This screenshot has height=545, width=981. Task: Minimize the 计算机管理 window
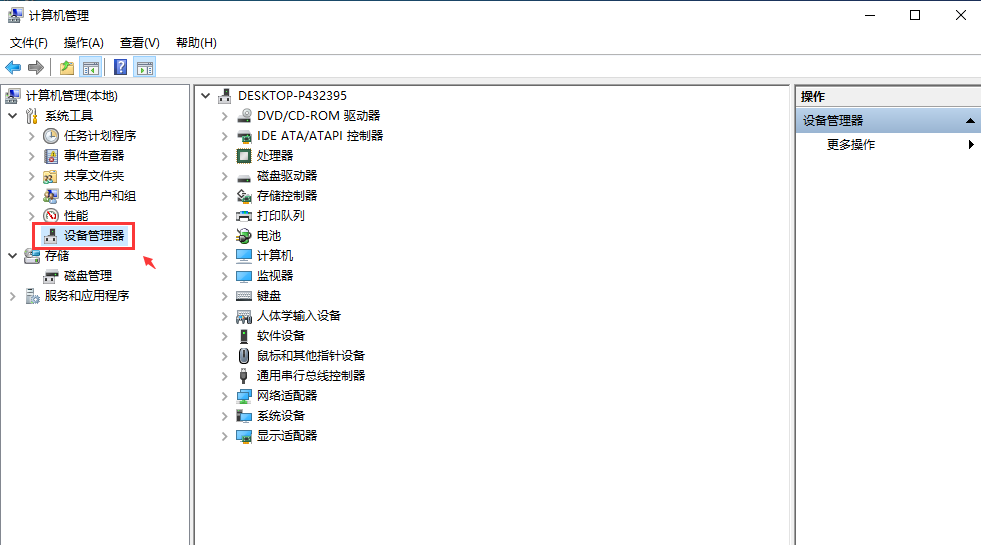click(x=870, y=15)
